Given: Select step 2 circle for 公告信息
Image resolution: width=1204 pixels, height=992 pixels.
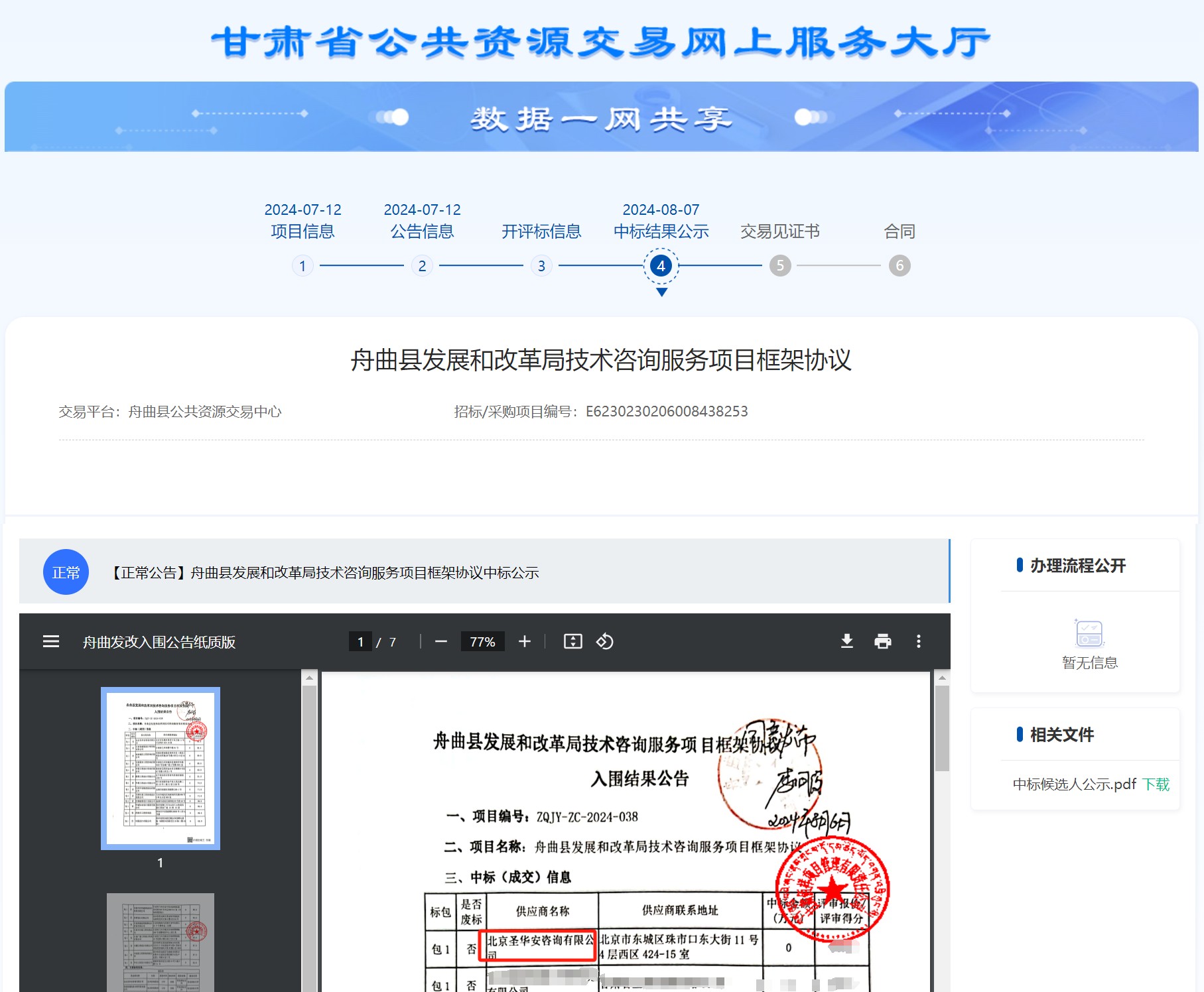Looking at the screenshot, I should click(422, 266).
